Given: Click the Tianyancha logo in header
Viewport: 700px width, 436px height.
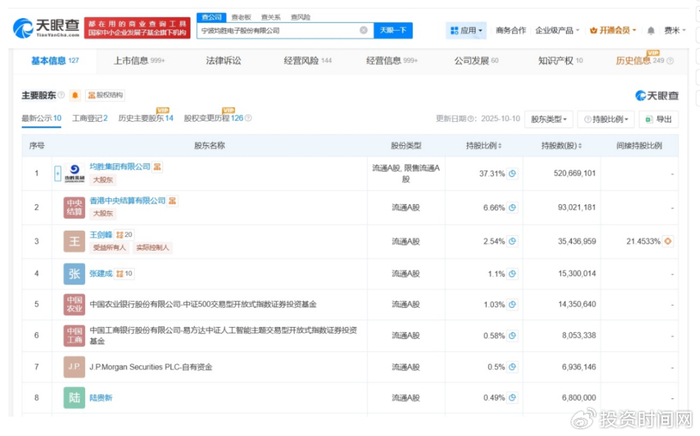Looking at the screenshot, I should click(47, 26).
